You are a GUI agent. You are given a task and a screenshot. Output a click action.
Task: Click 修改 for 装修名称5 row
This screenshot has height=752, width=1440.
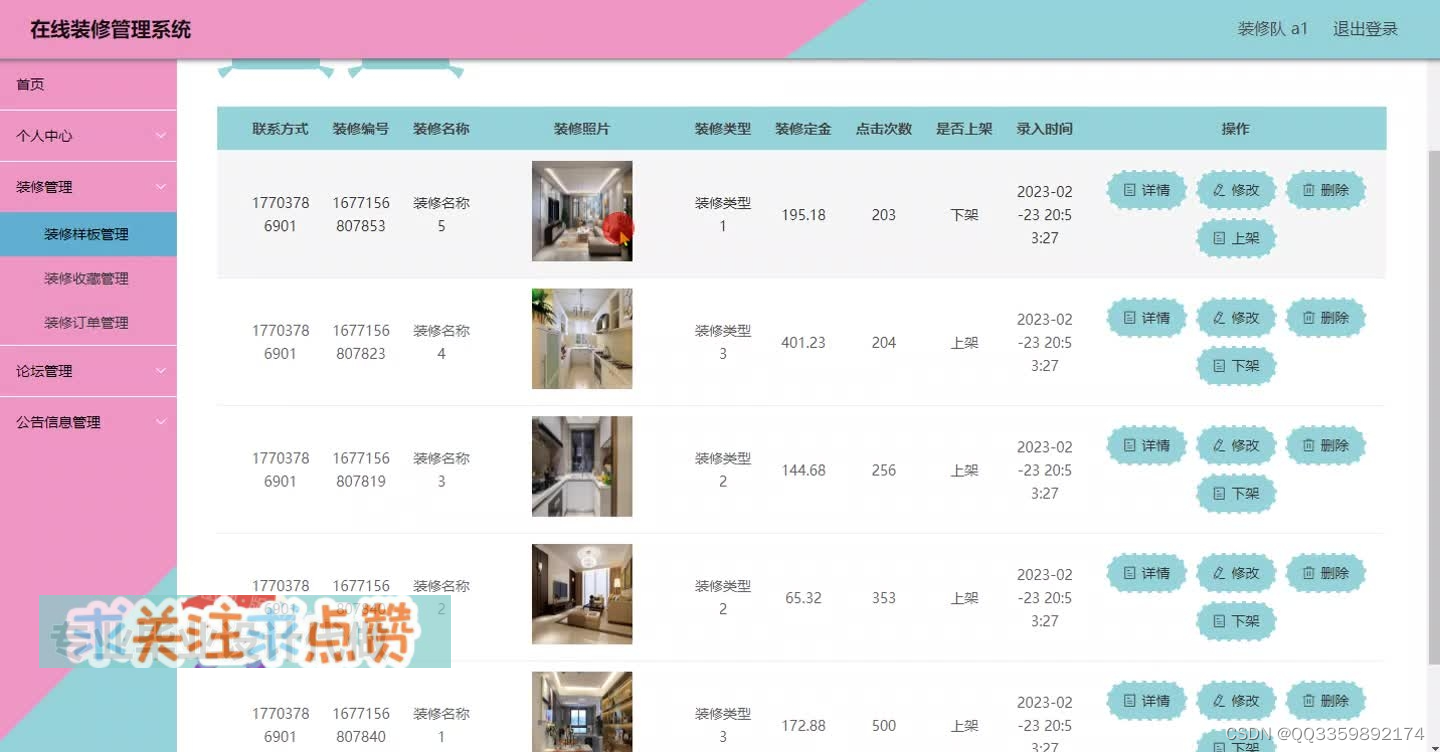[1236, 190]
